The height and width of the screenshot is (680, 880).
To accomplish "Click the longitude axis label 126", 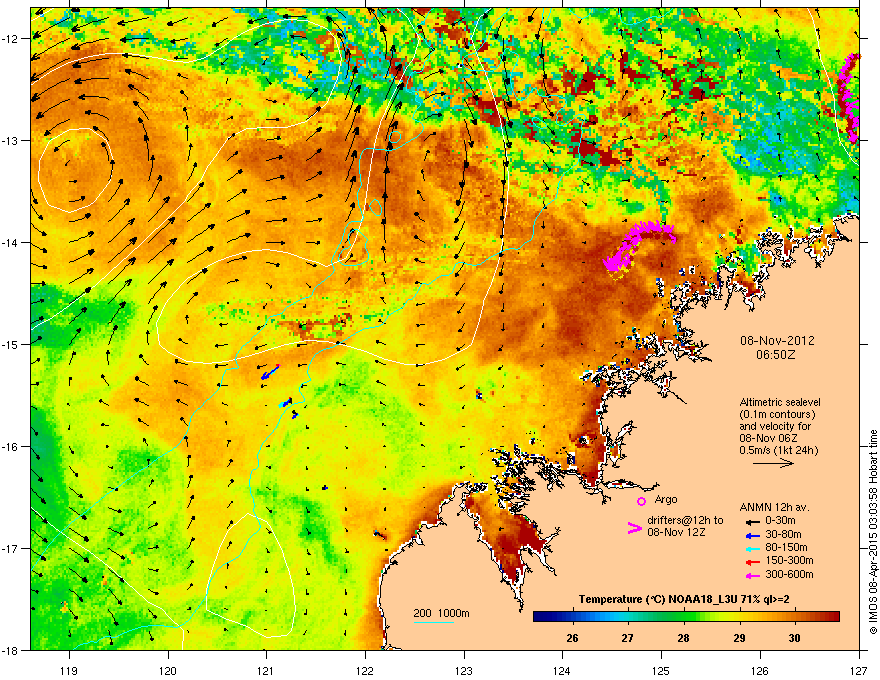I will (x=760, y=670).
